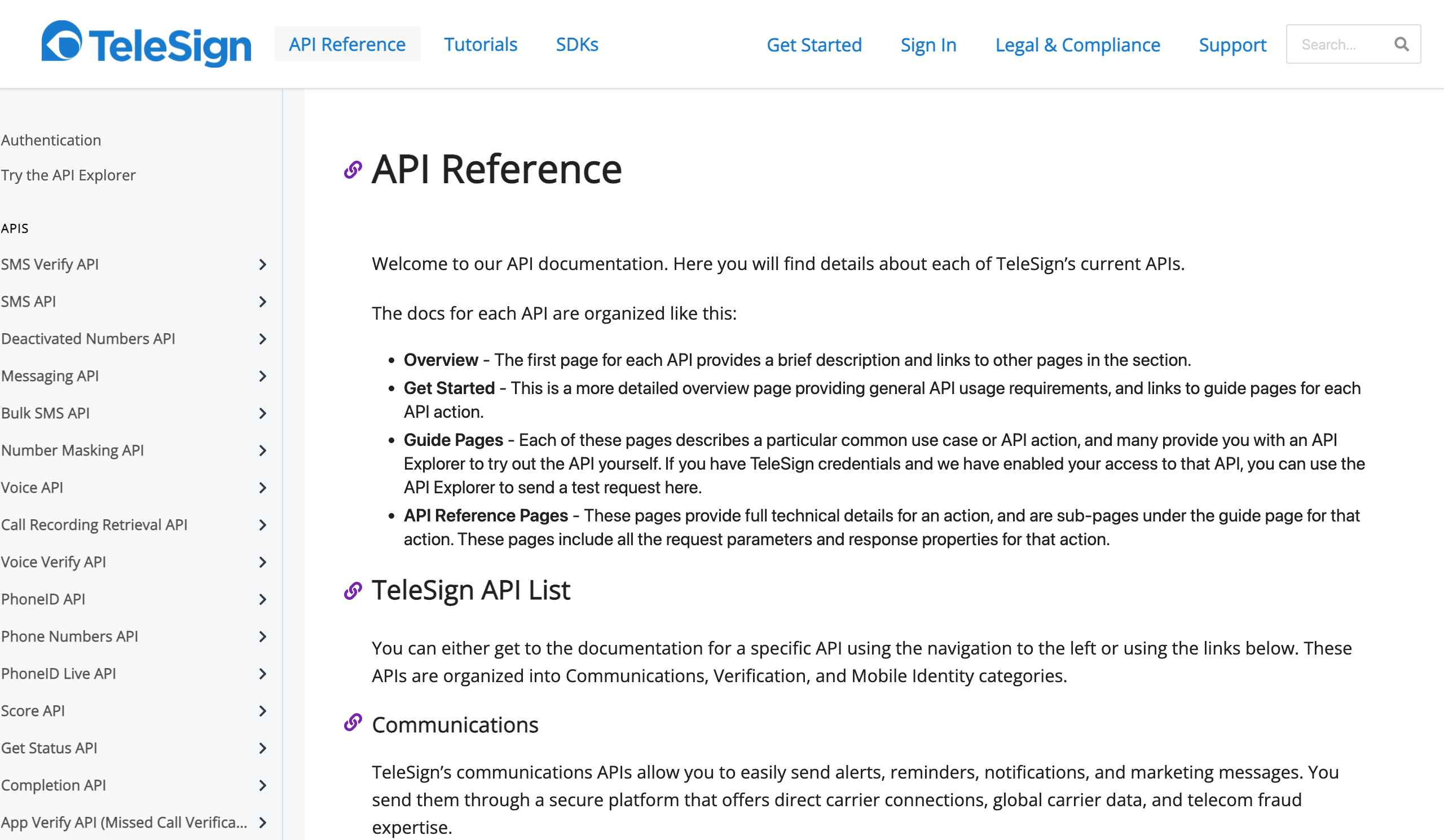Click the API Reference page heading
1444x840 pixels.
coord(497,170)
